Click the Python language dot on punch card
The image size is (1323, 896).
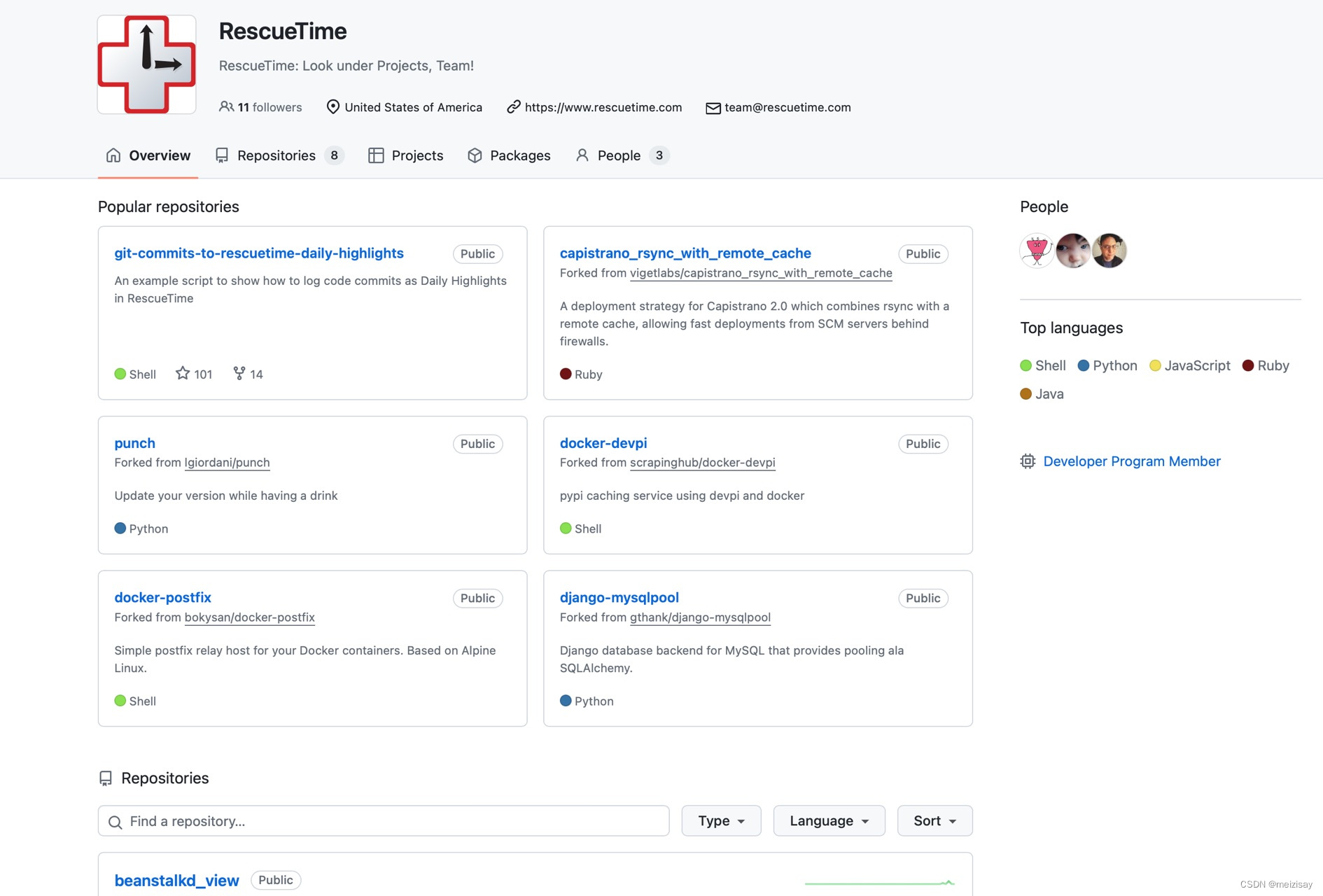coord(120,528)
